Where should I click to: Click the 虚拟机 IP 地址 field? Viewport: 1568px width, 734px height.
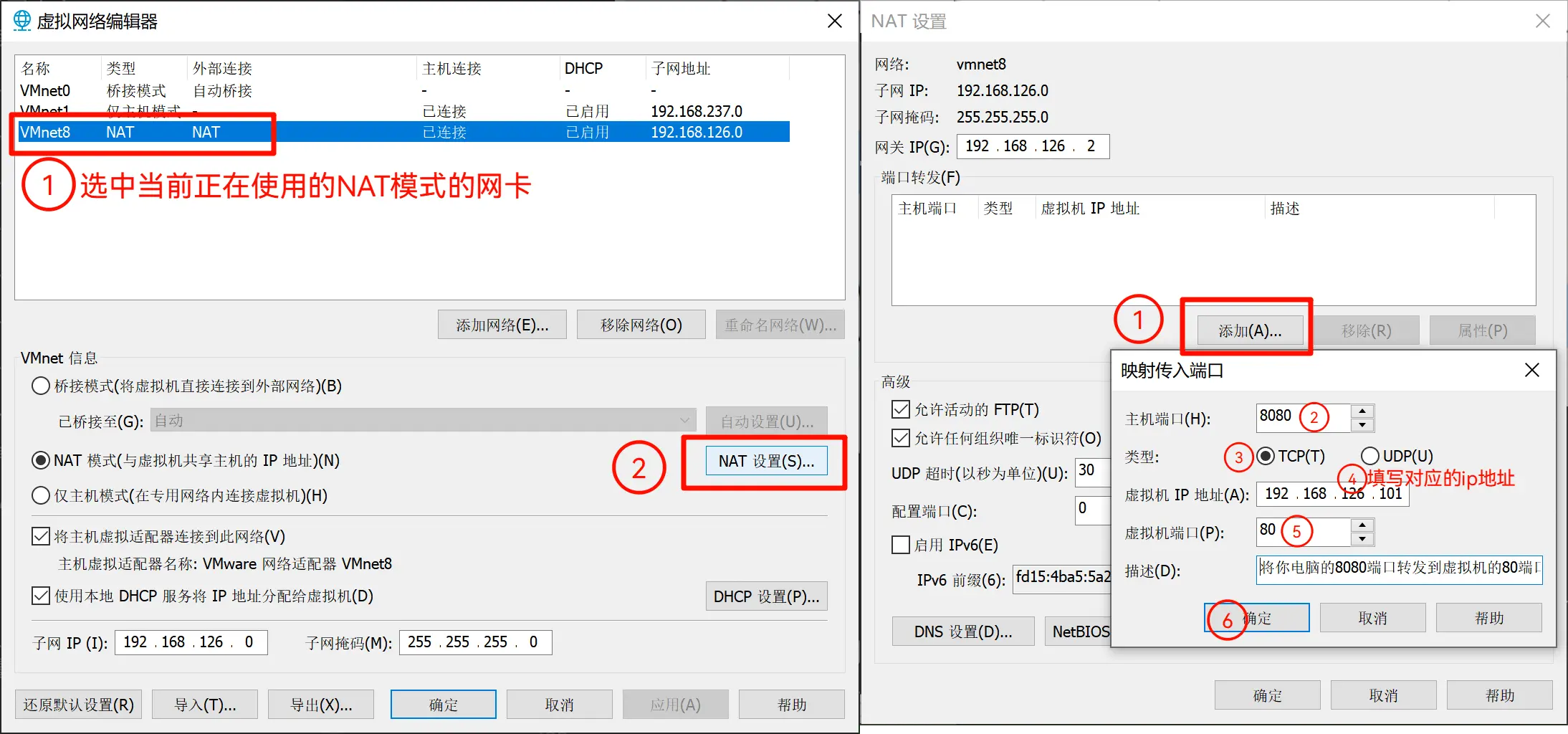1333,494
